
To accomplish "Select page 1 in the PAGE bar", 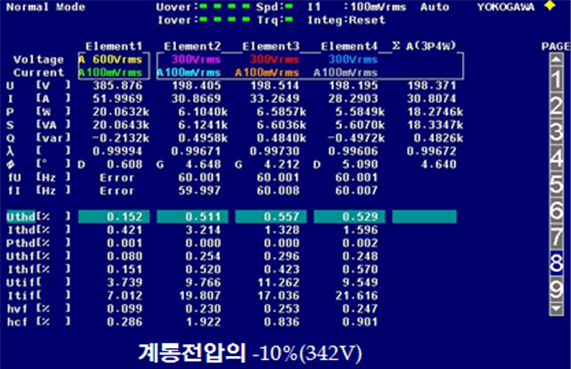I will tap(556, 80).
